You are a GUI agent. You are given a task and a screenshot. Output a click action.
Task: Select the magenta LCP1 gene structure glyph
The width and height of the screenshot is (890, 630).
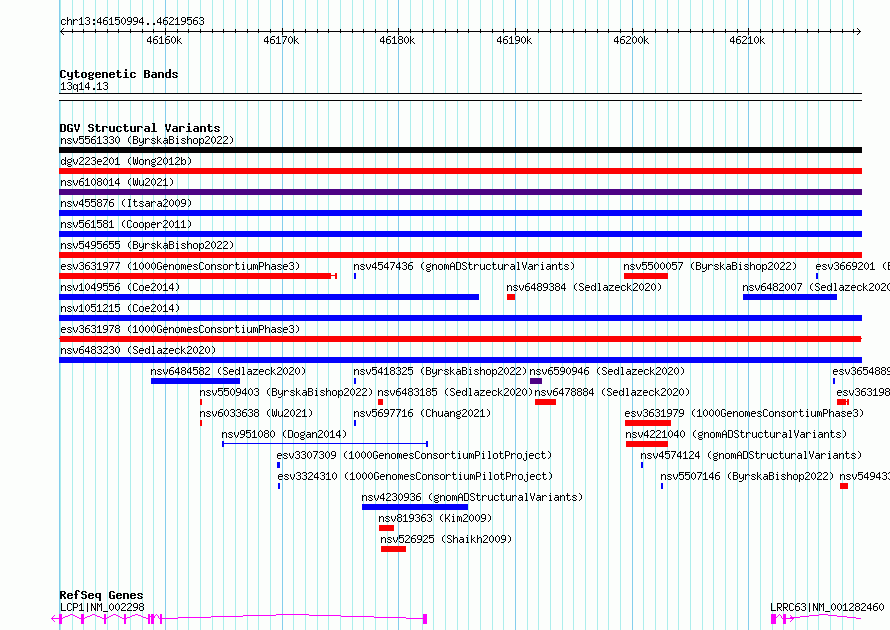pyautogui.click(x=239, y=619)
